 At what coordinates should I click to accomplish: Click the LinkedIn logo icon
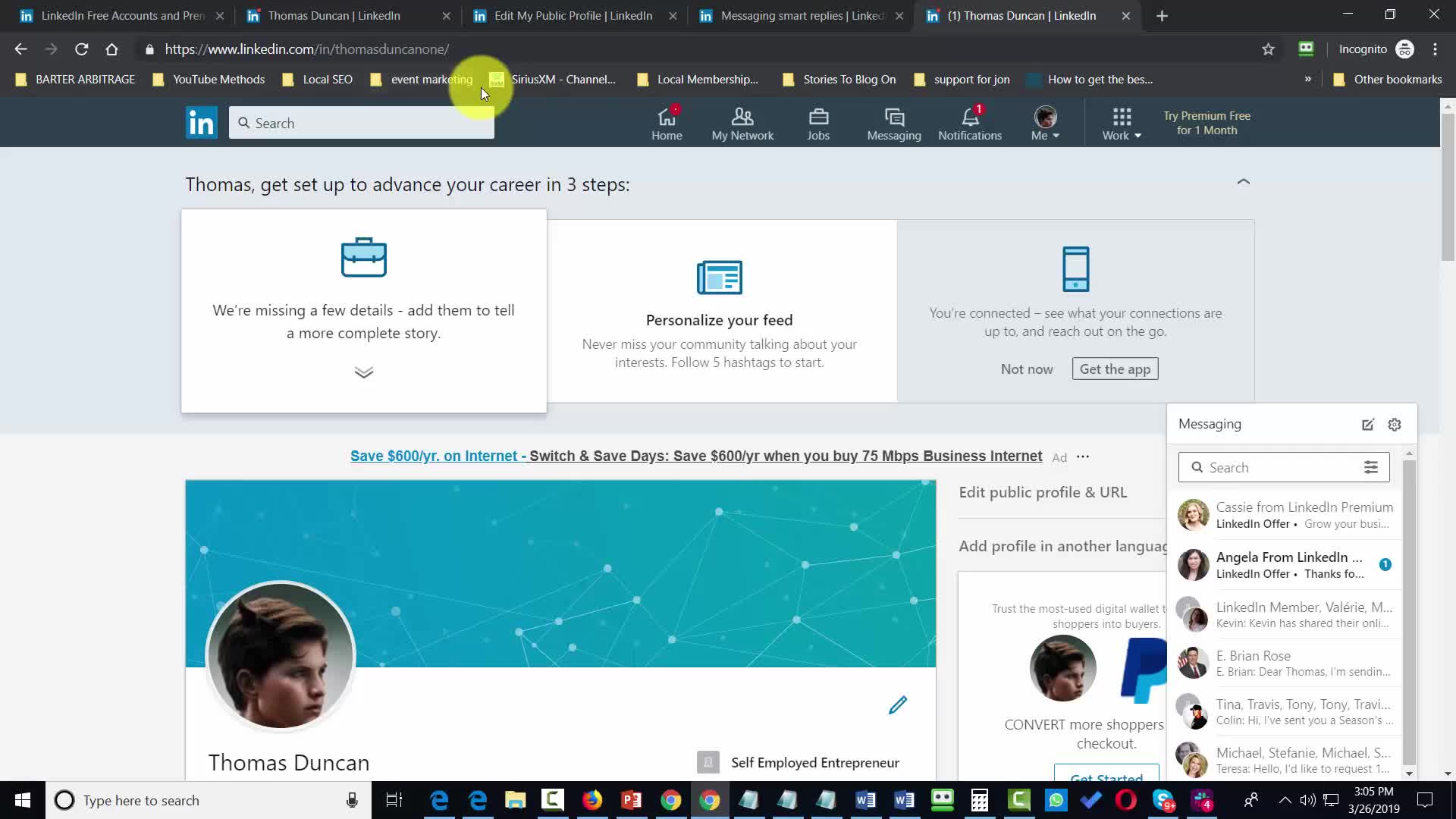click(x=201, y=123)
